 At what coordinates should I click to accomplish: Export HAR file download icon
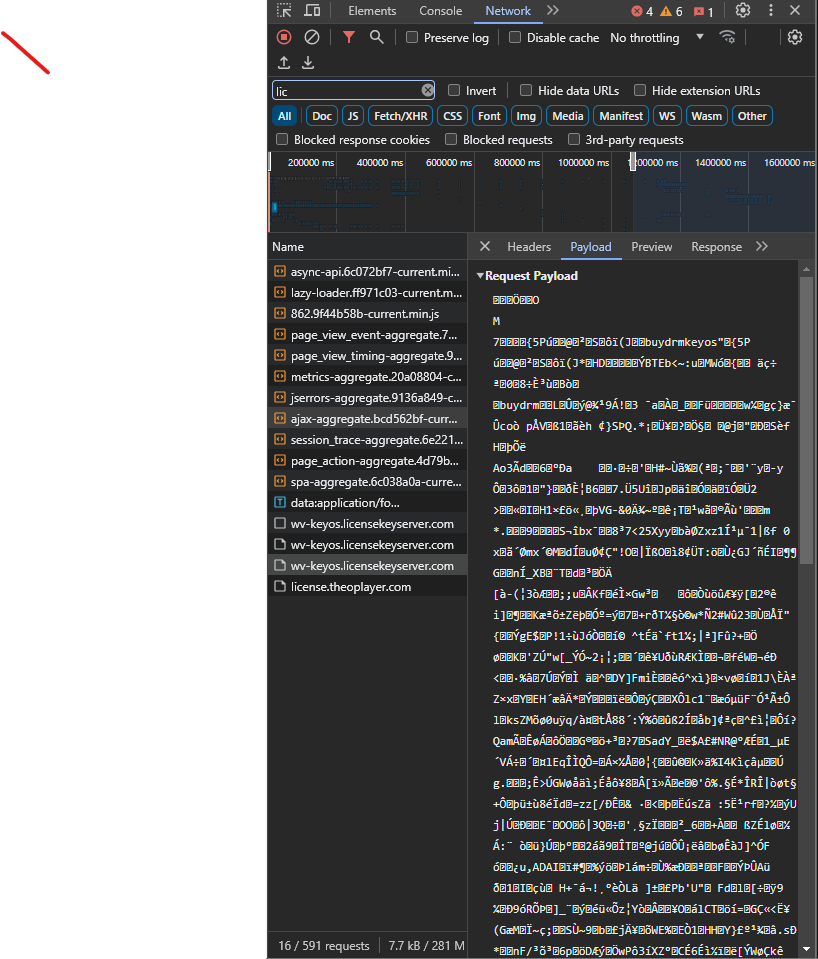pyautogui.click(x=308, y=62)
